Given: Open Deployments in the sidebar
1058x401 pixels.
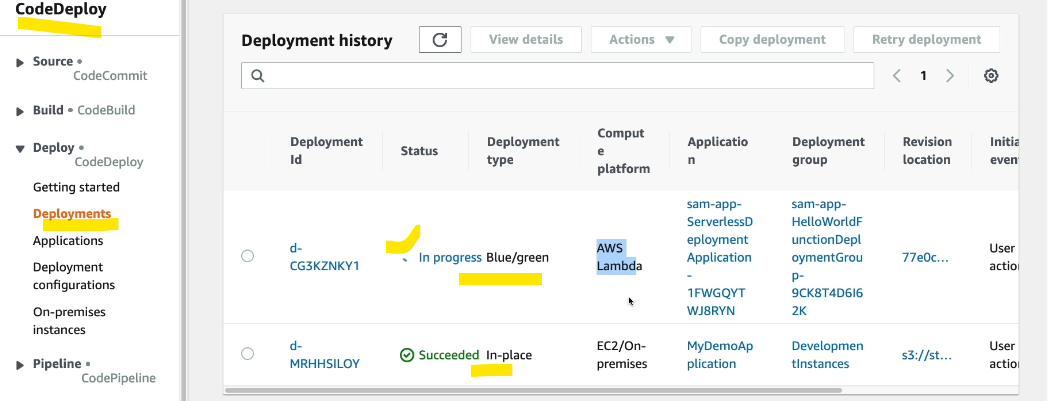Looking at the screenshot, I should 72,213.
